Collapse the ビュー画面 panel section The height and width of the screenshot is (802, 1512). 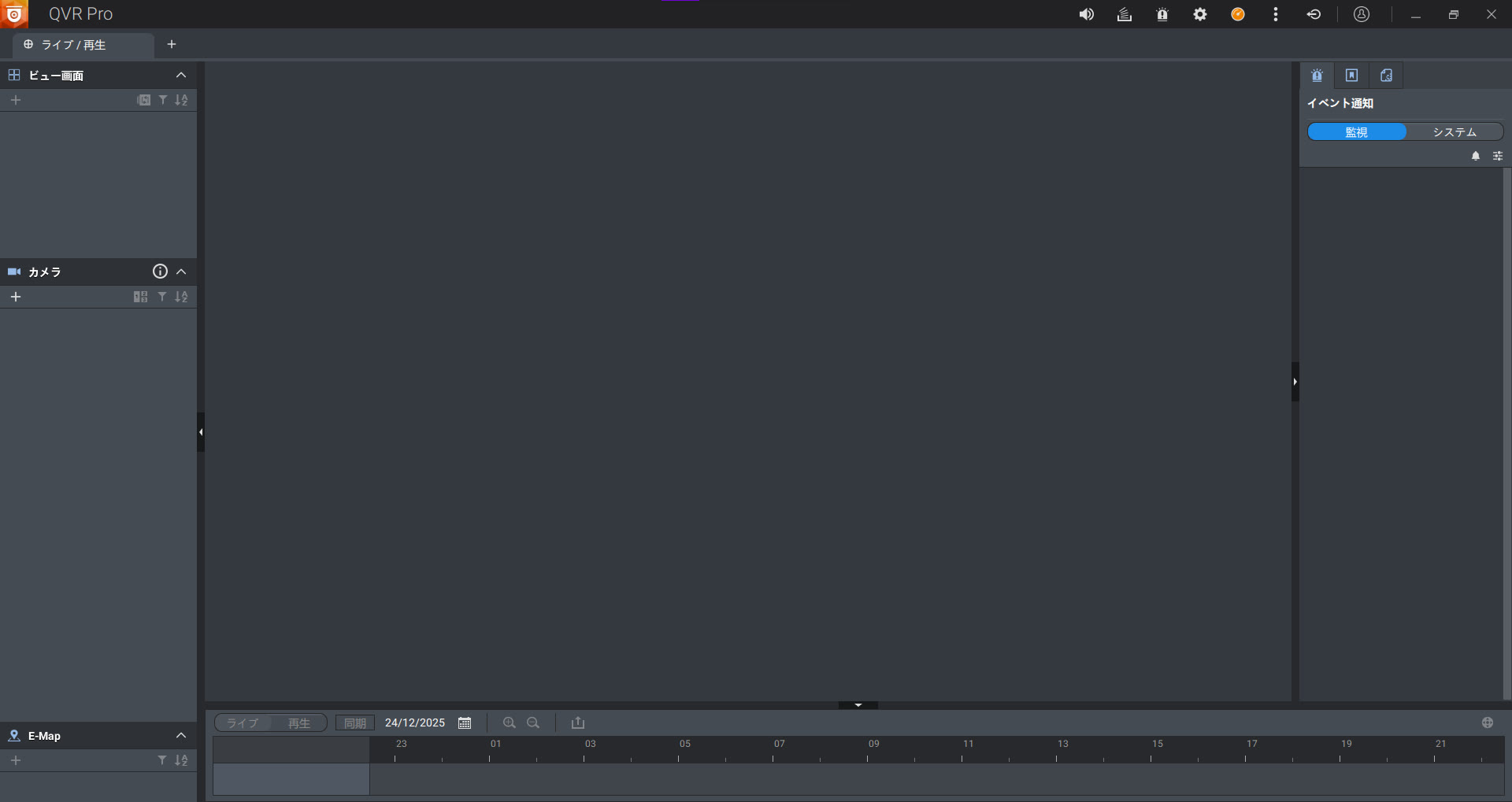pyautogui.click(x=181, y=75)
